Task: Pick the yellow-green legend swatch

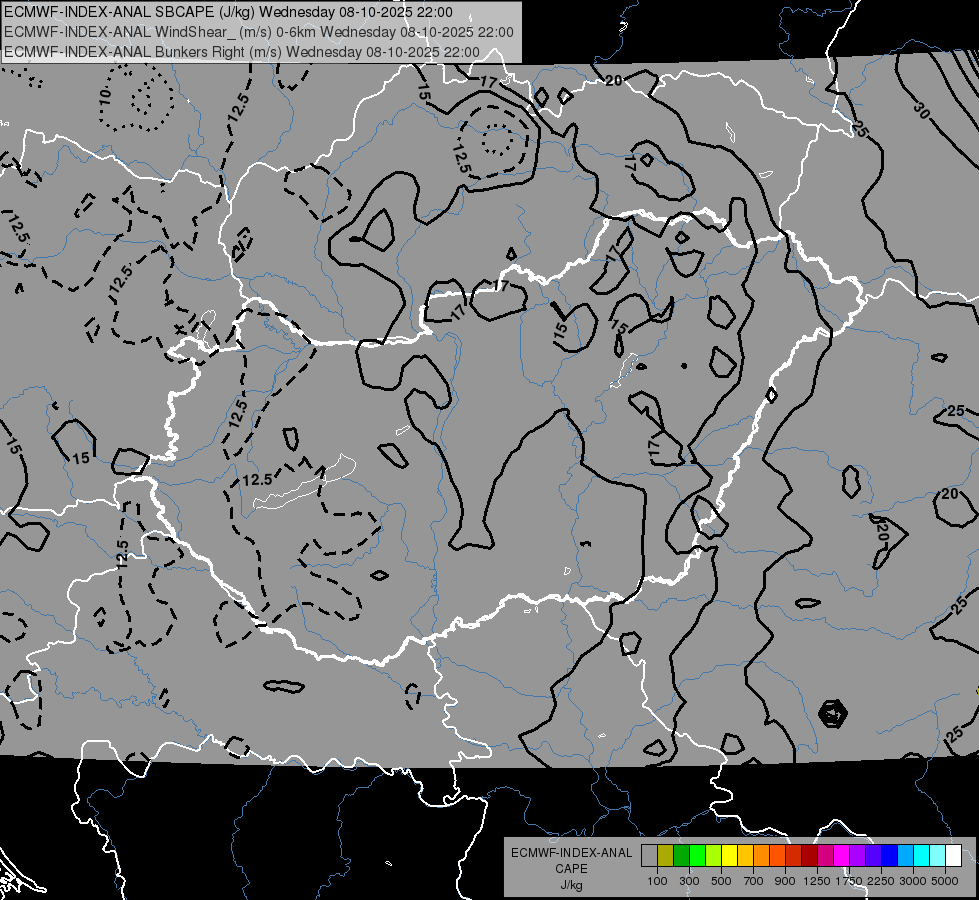Action: (x=714, y=855)
